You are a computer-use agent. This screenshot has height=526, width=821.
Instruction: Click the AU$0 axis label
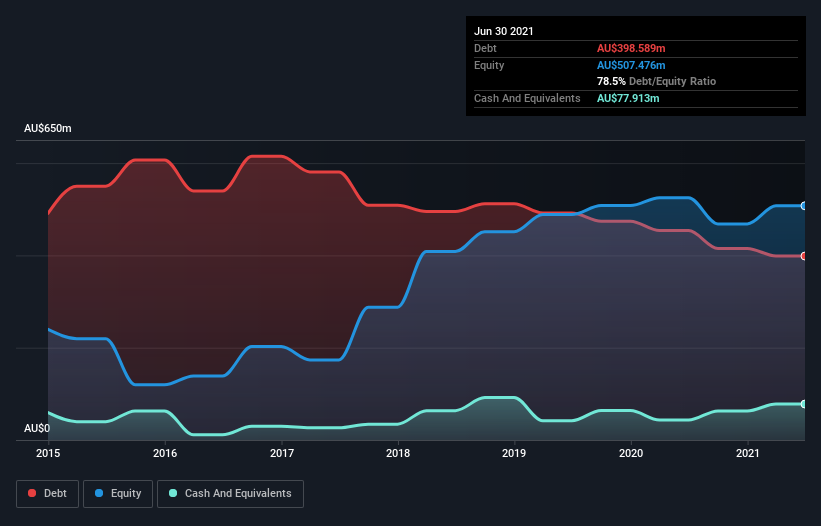pos(37,428)
